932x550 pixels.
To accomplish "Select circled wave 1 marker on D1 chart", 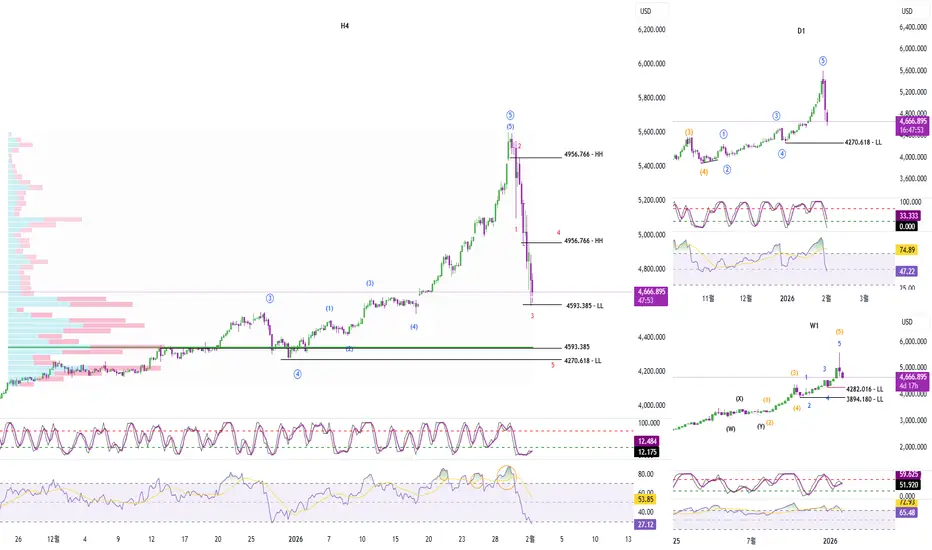I will (x=723, y=134).
